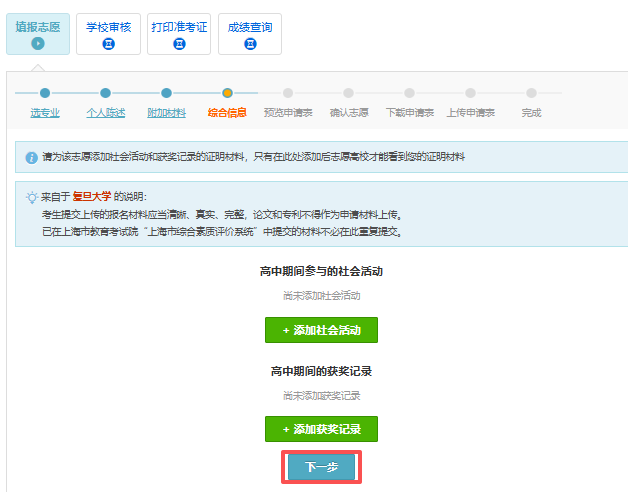Click step dot above 附加材料

click(166, 93)
